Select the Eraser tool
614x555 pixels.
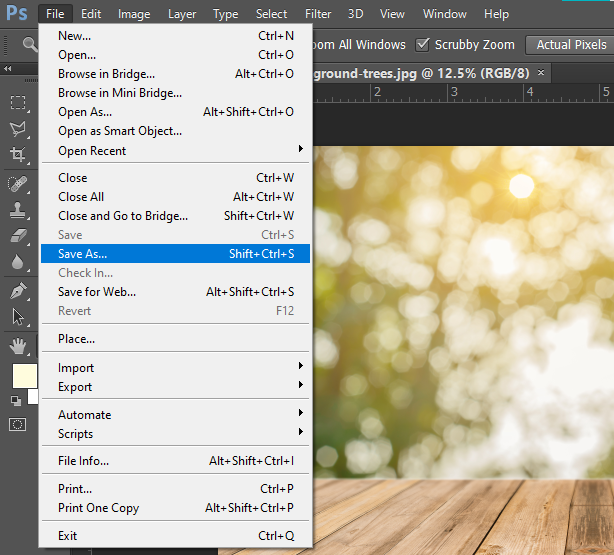(18, 236)
